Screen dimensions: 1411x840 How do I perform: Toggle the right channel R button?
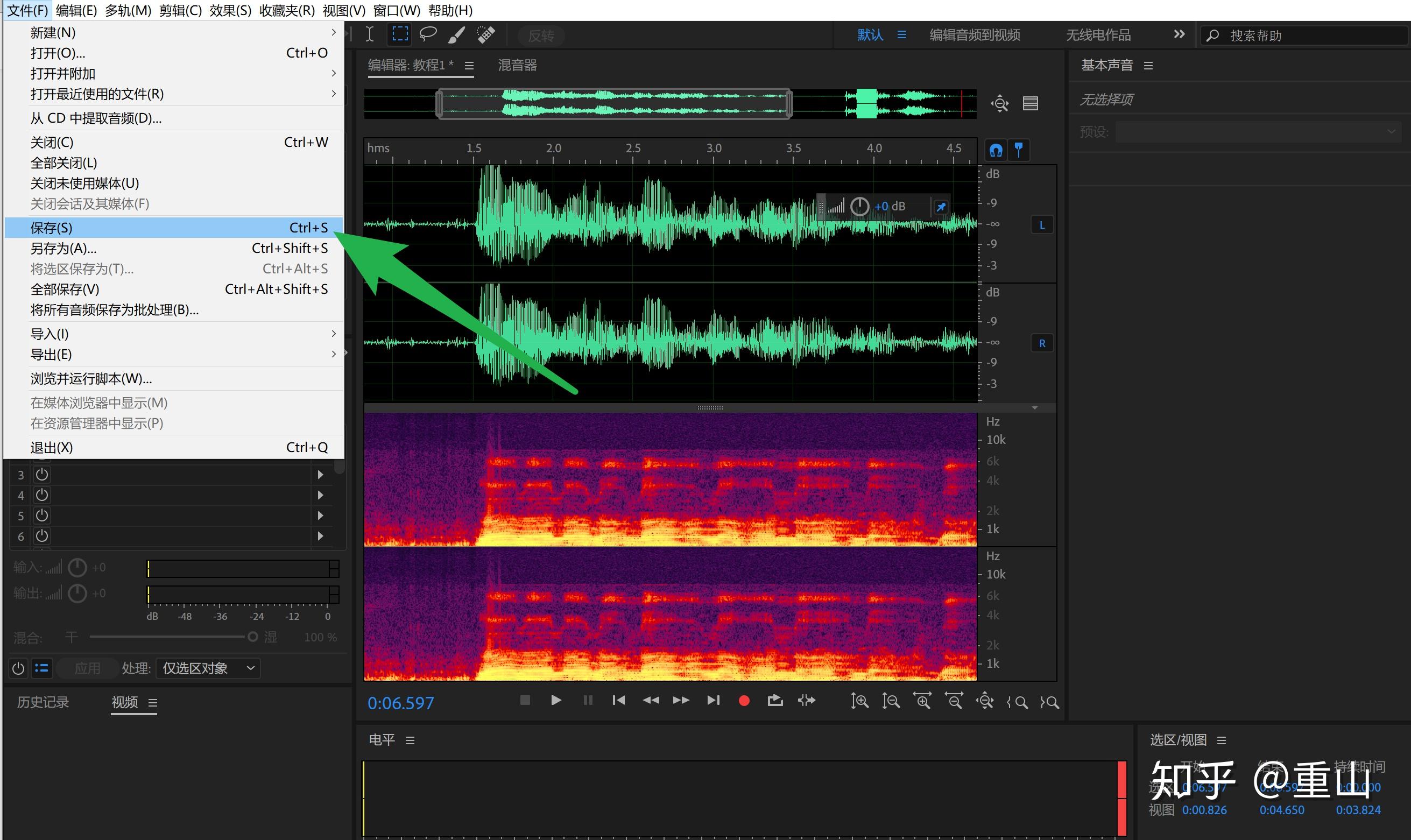1042,343
